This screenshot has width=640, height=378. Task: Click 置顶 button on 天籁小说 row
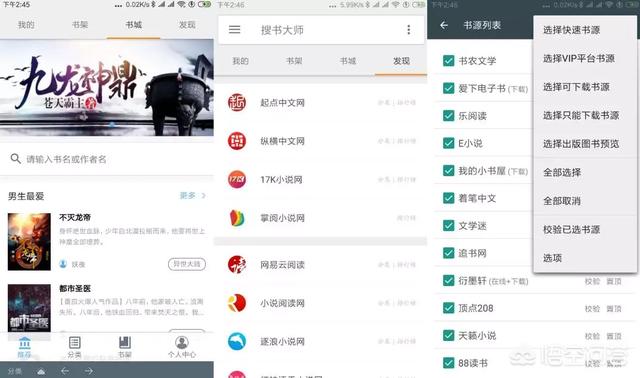[614, 336]
